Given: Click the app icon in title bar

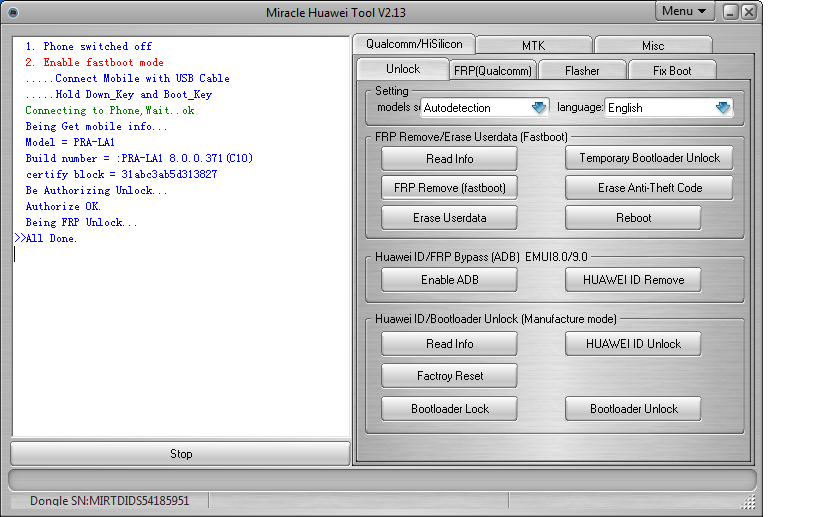Looking at the screenshot, I should click(13, 12).
